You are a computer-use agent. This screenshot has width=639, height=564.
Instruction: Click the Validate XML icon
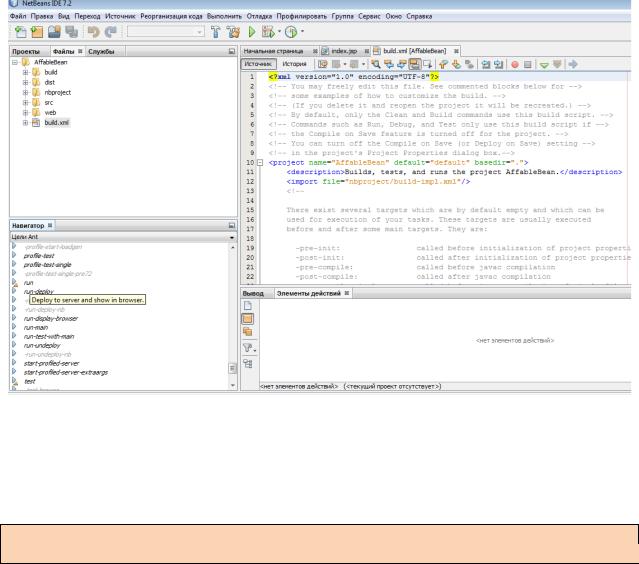tap(557, 64)
